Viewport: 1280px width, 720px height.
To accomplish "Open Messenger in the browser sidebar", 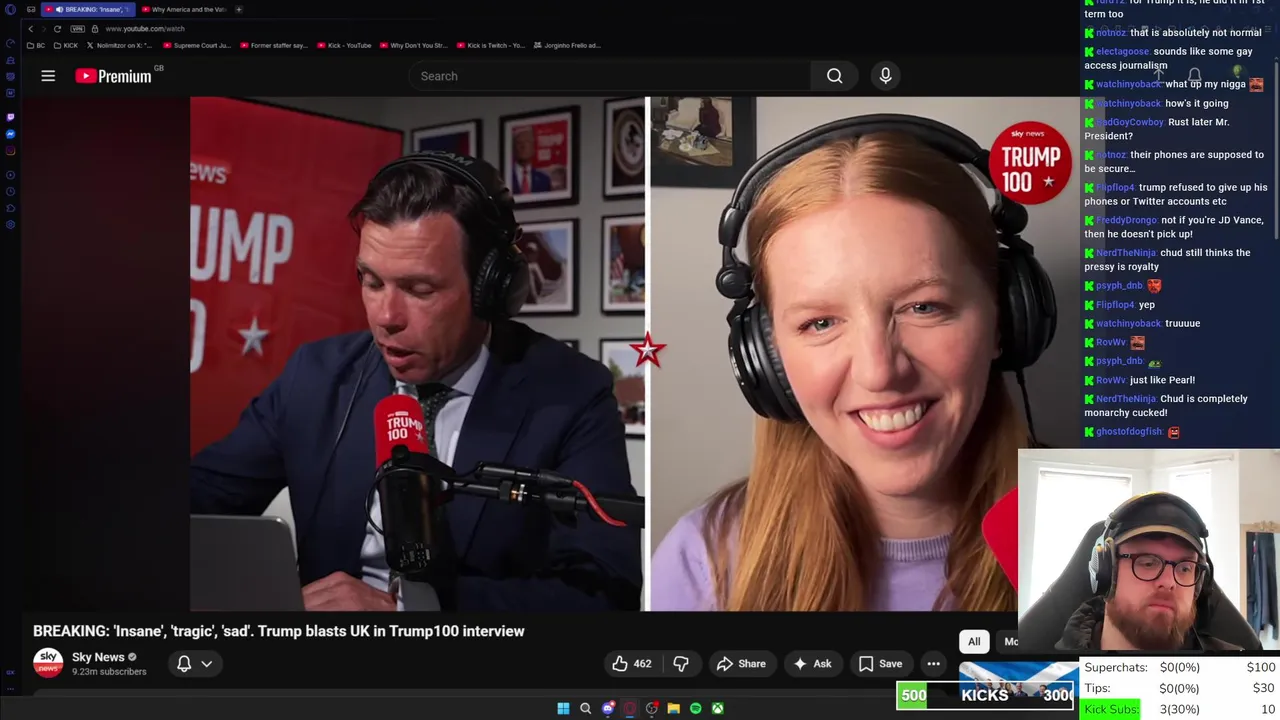I will pyautogui.click(x=10, y=134).
